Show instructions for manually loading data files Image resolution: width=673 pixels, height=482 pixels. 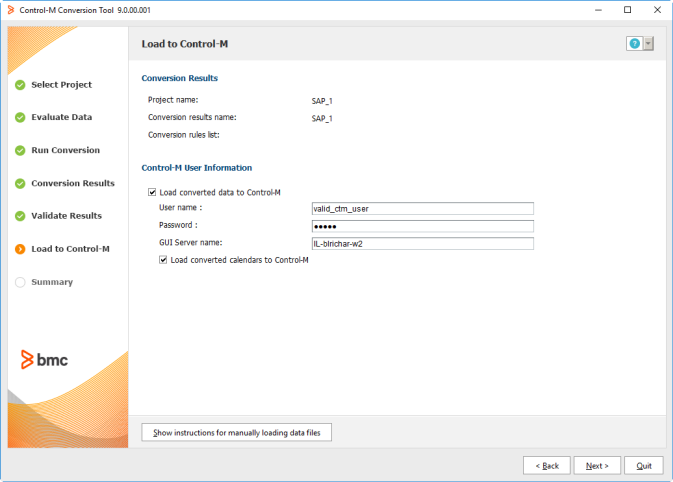pyautogui.click(x=236, y=432)
